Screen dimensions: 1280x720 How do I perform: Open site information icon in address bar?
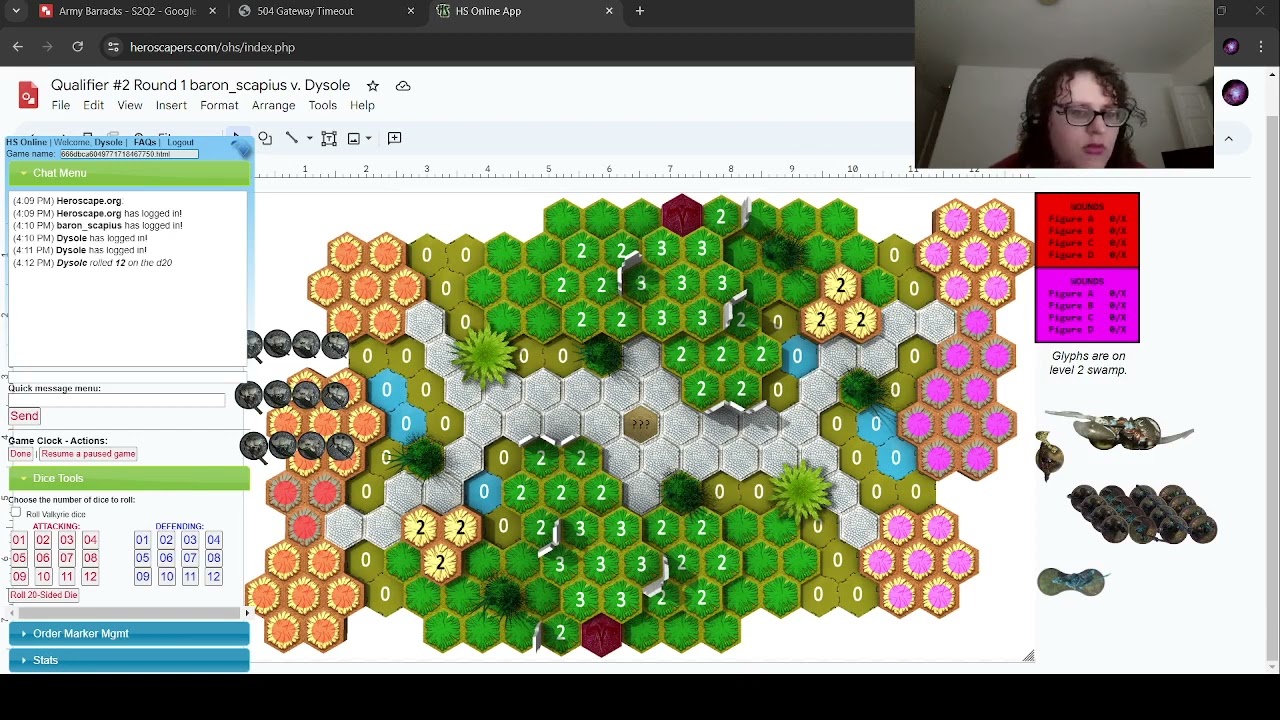[x=113, y=47]
